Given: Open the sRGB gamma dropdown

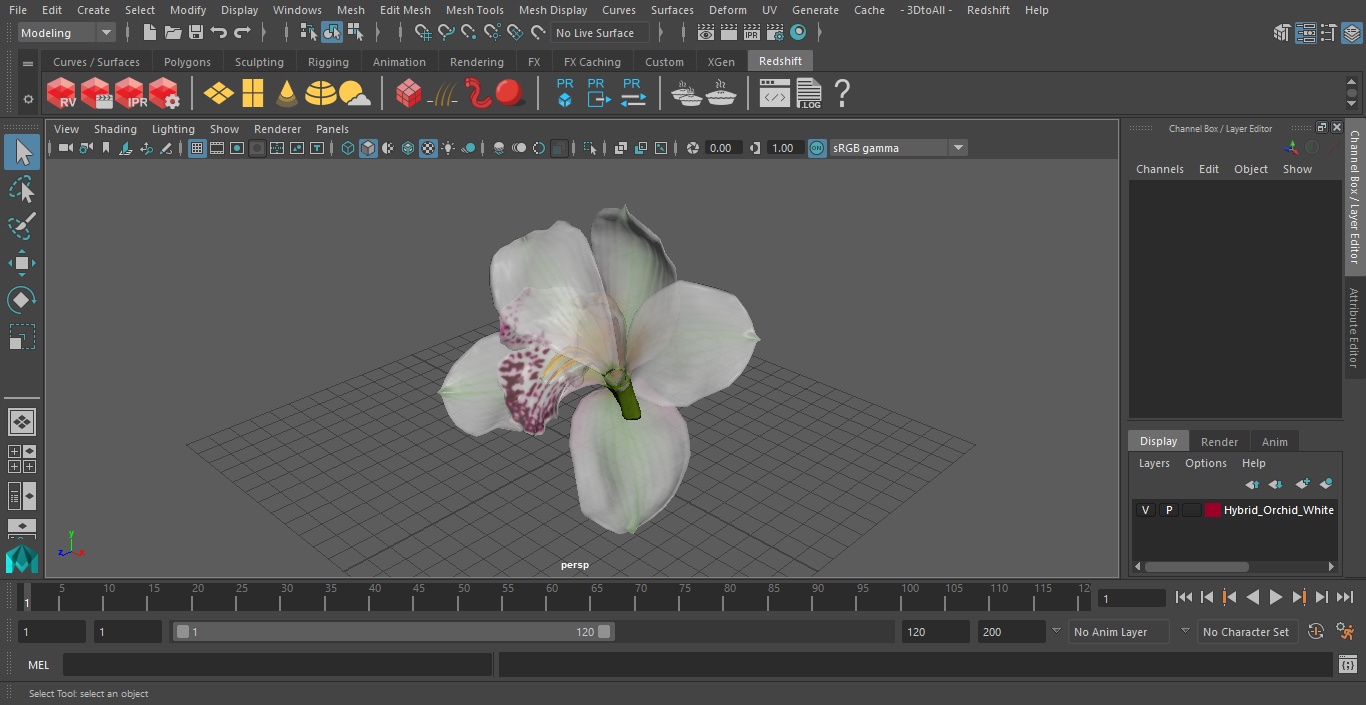Looking at the screenshot, I should (958, 148).
